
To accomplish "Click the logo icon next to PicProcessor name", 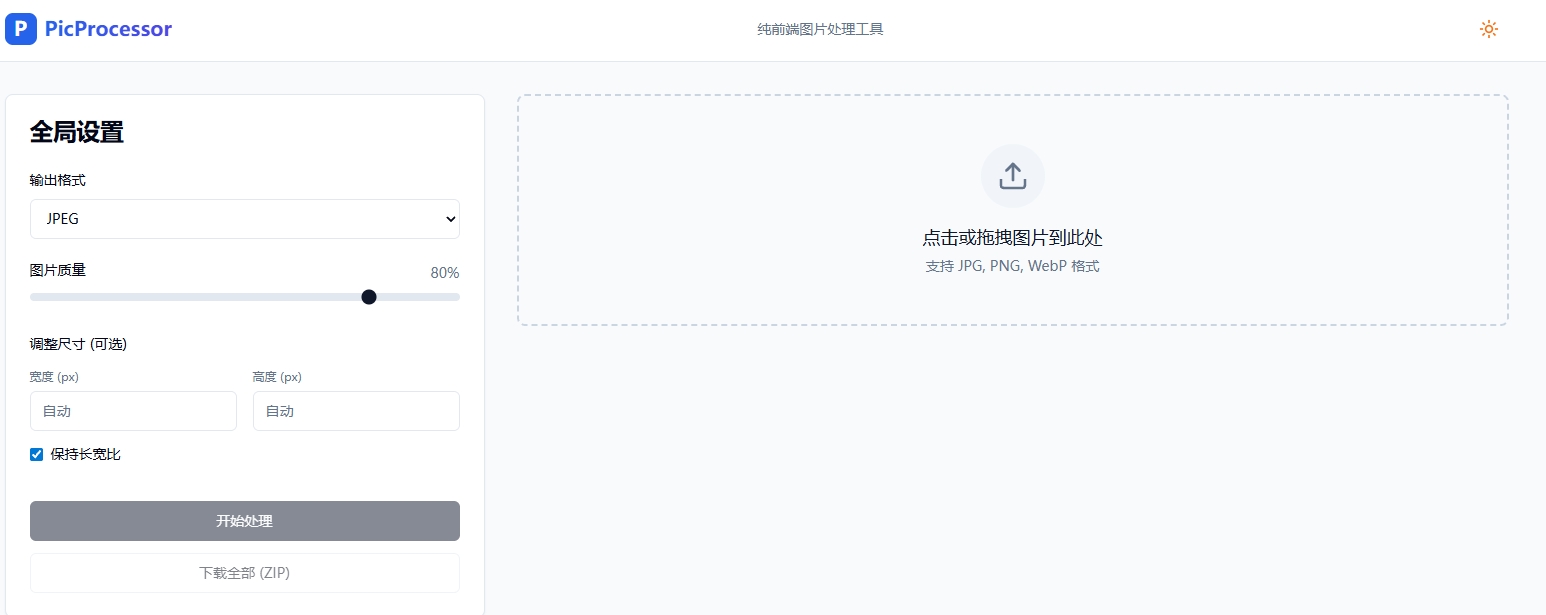I will coord(21,29).
